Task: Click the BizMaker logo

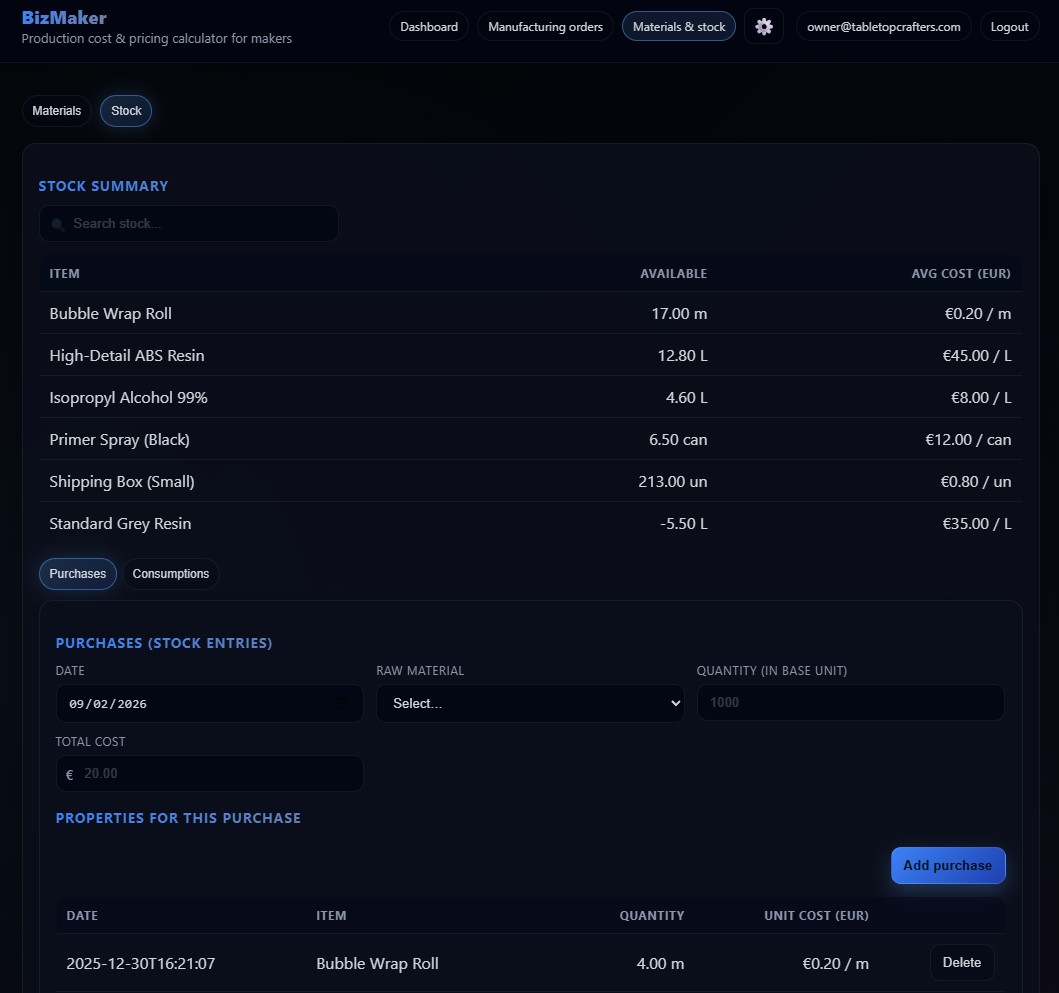Action: (64, 17)
